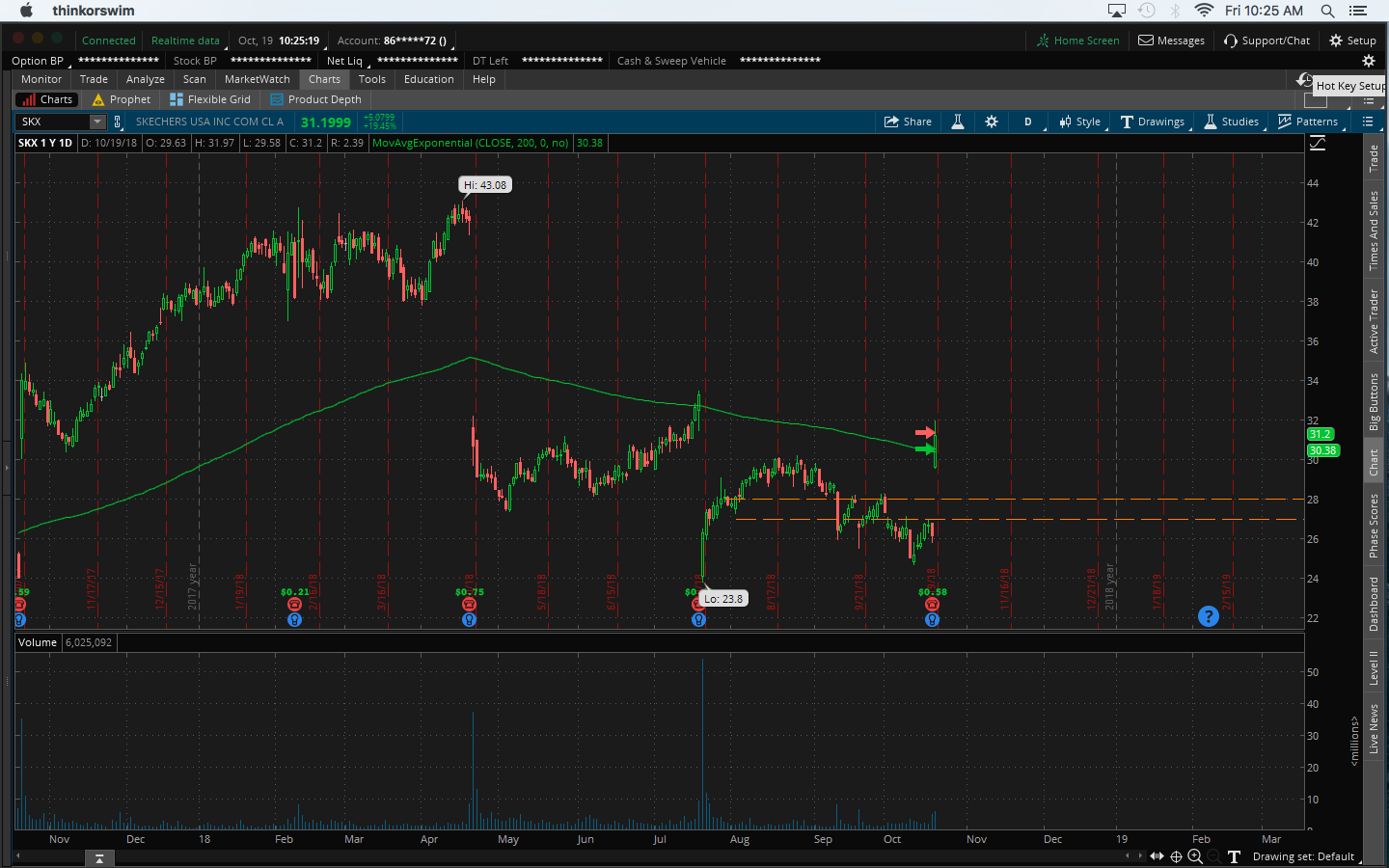The width and height of the screenshot is (1389, 868).
Task: Click account info gear icon
Action: coord(1368,61)
